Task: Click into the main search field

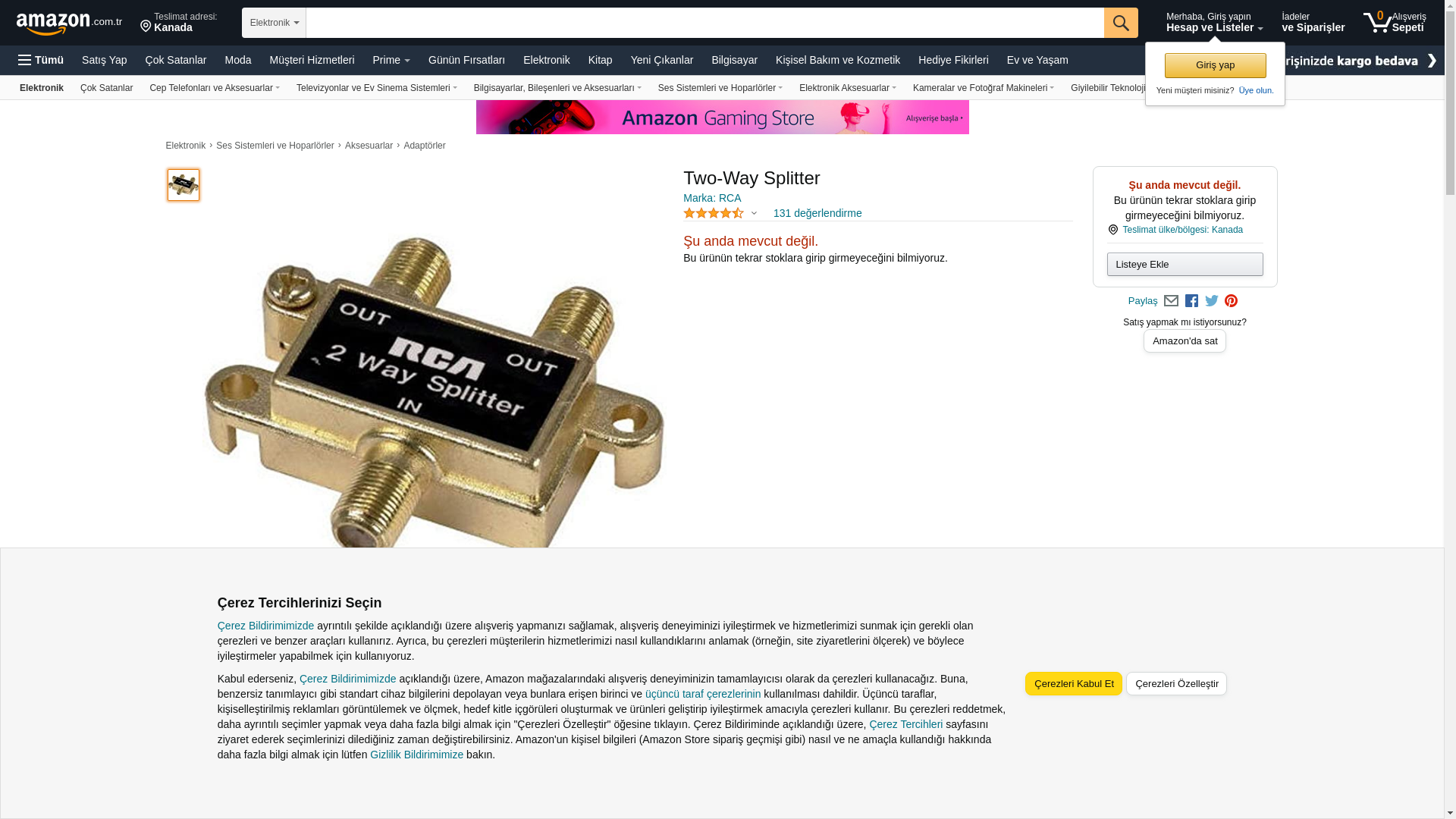Action: [x=704, y=23]
